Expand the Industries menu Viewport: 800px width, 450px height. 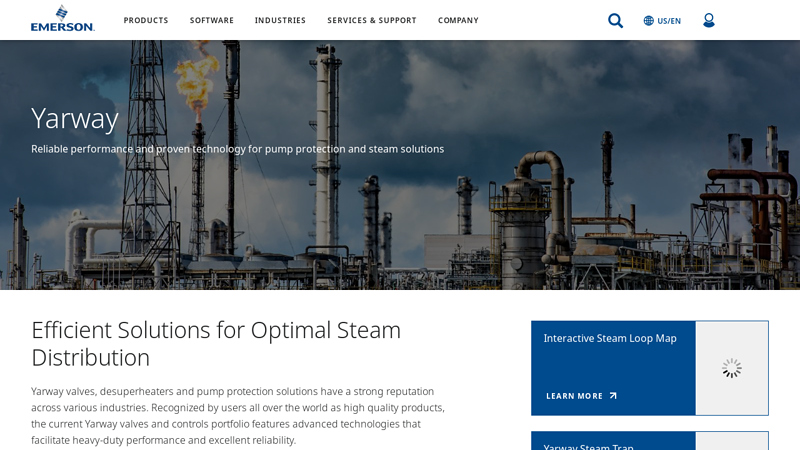280,20
